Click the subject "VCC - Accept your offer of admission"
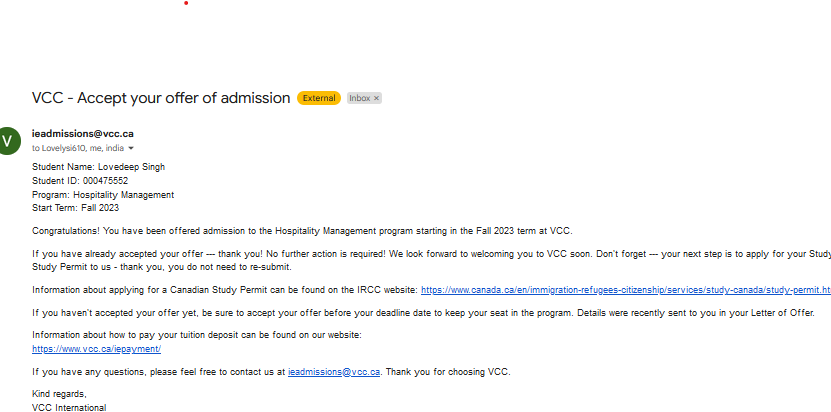The height and width of the screenshot is (412, 831). point(161,98)
